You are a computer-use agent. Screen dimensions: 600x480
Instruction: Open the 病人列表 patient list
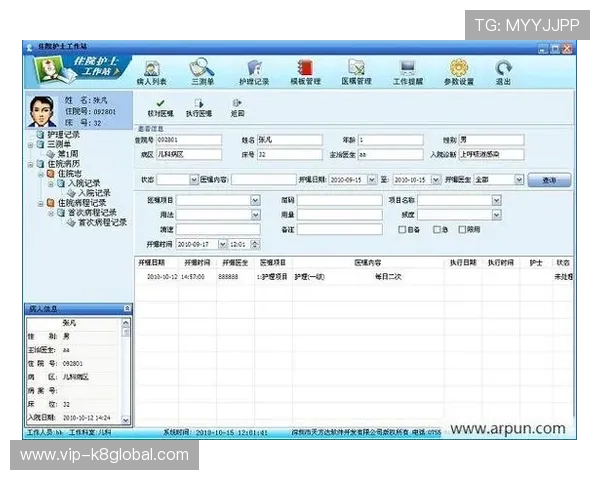point(152,73)
